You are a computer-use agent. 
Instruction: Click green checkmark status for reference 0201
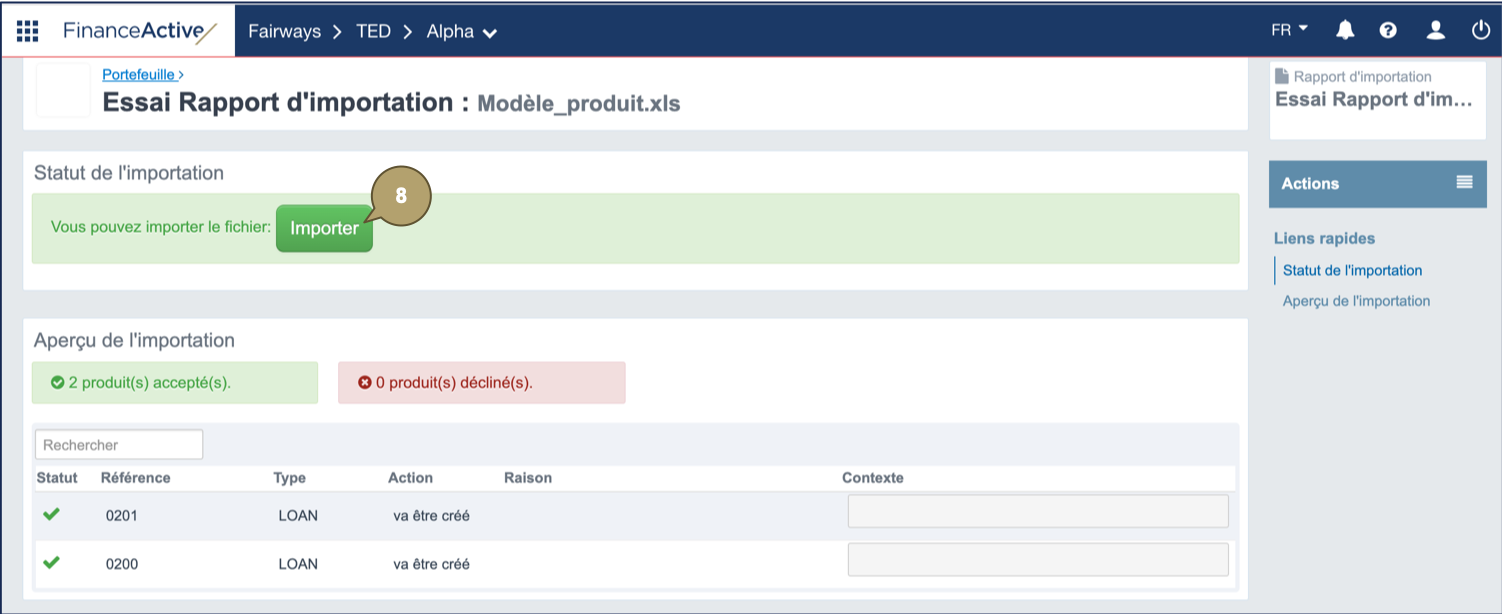(52, 514)
